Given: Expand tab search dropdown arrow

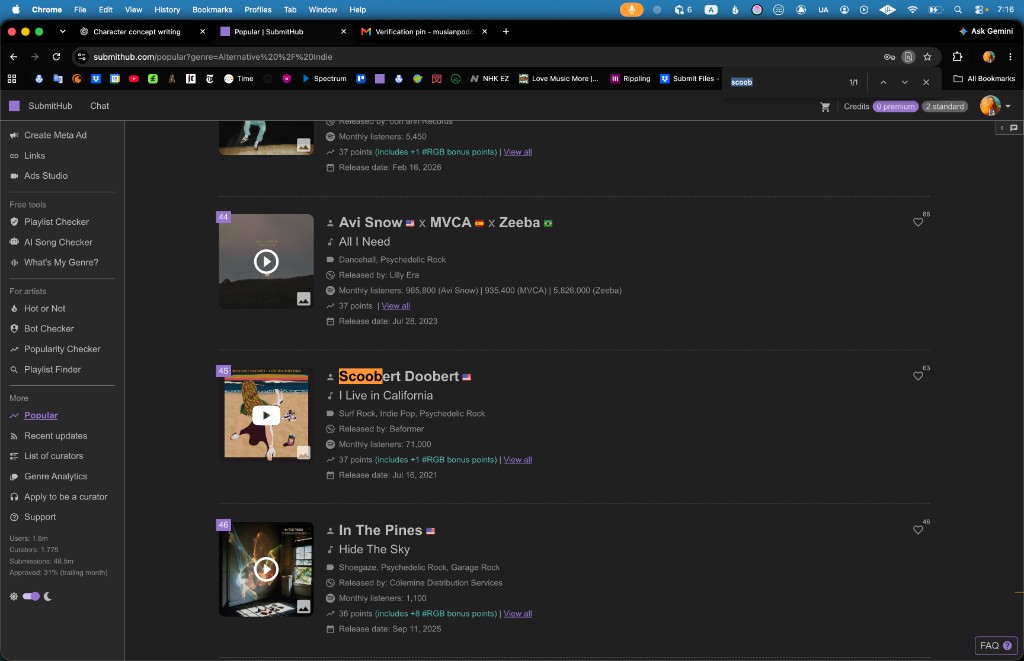Looking at the screenshot, I should pos(62,31).
